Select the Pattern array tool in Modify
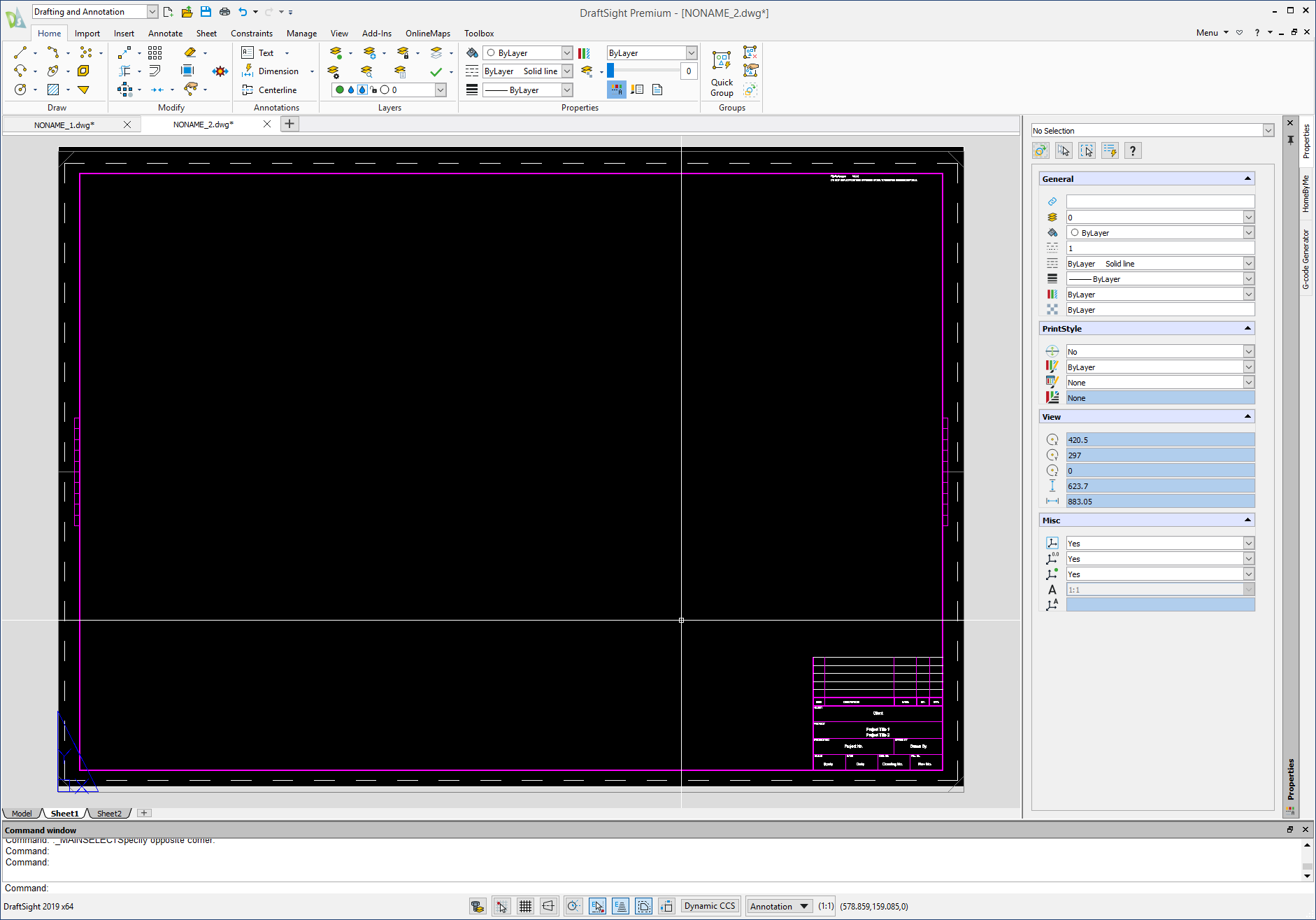The height and width of the screenshot is (920, 1316). click(155, 52)
